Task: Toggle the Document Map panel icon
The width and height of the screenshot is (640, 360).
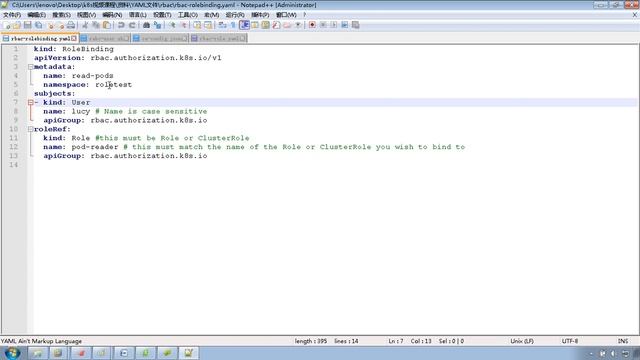Action: pyautogui.click(x=265, y=25)
